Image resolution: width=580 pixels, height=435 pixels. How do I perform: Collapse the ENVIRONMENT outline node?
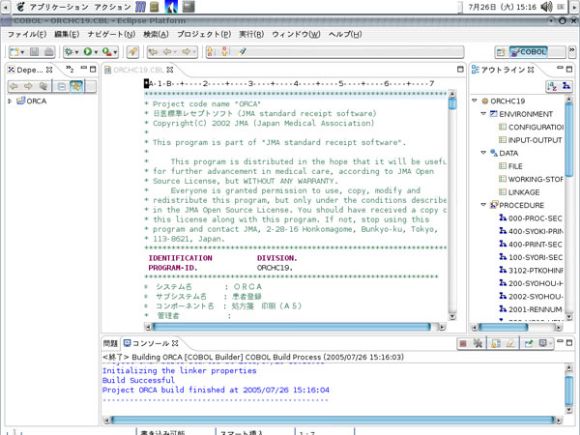(483, 114)
